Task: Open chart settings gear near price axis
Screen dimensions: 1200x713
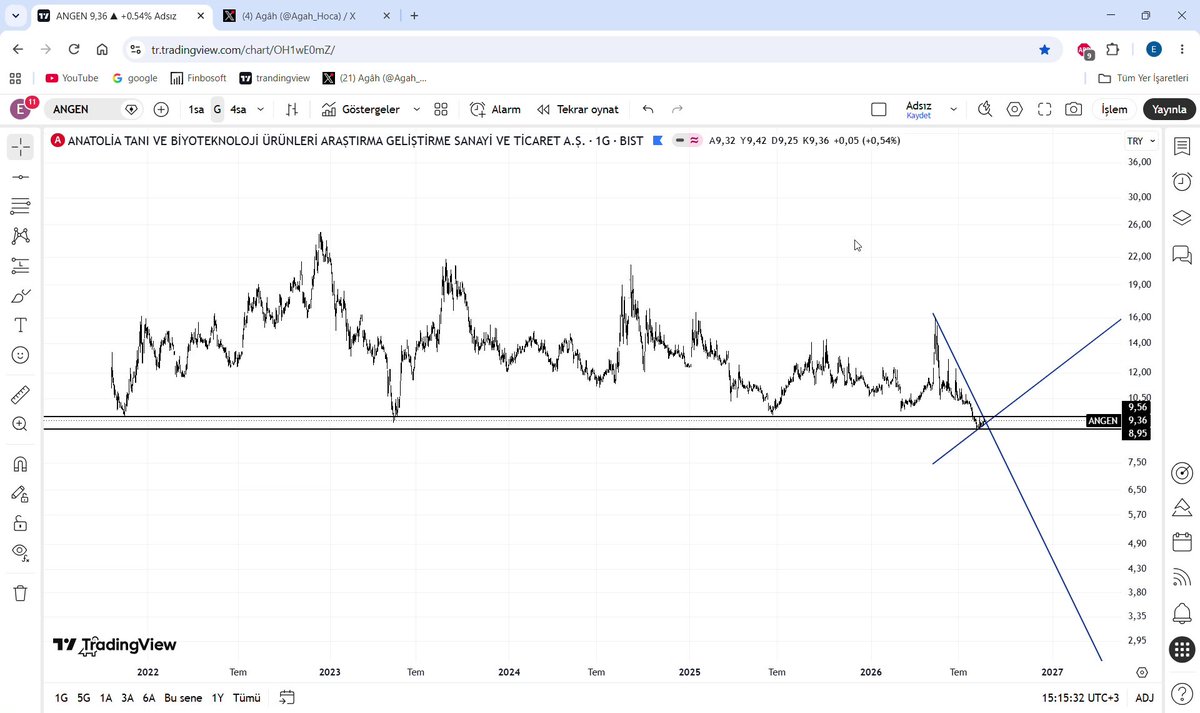Action: [x=1142, y=672]
